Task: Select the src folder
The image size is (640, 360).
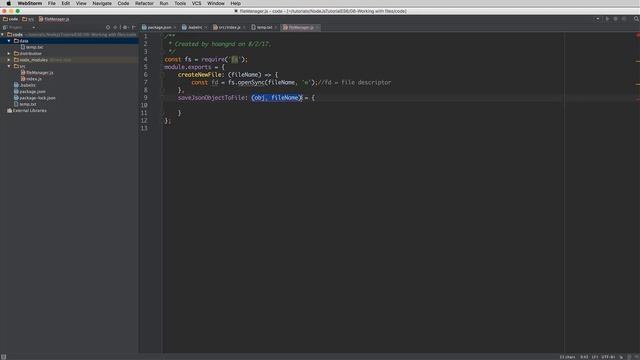Action: (20, 66)
